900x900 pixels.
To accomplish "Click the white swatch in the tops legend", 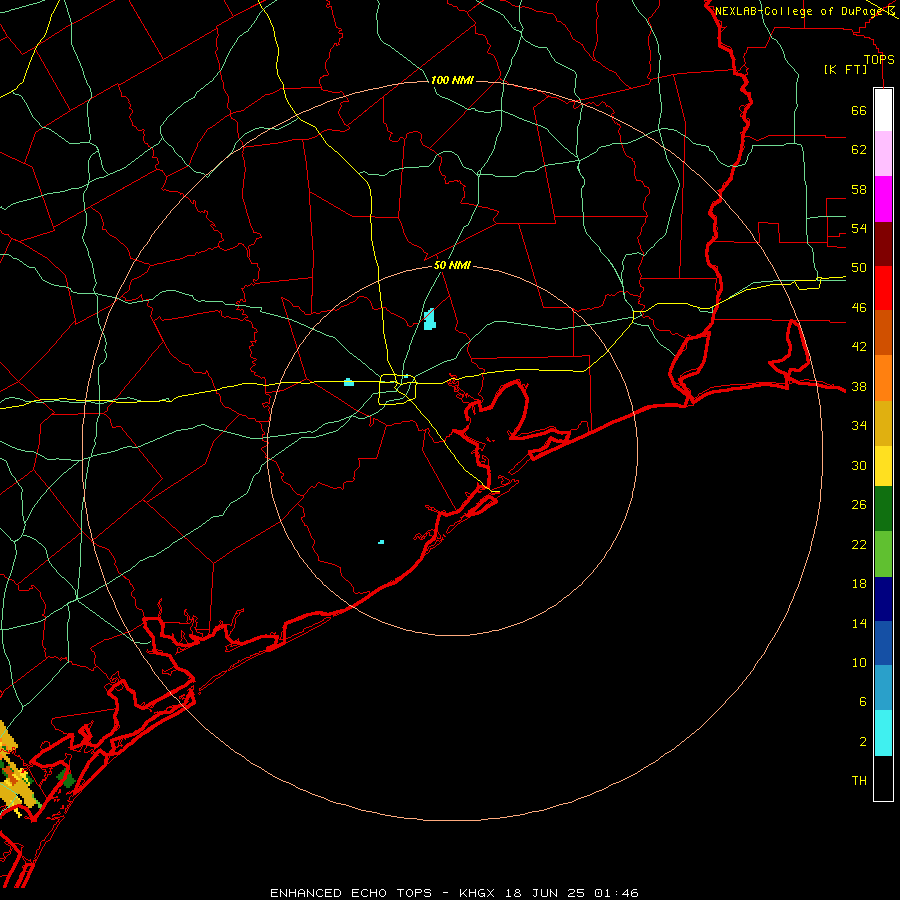I will [883, 110].
